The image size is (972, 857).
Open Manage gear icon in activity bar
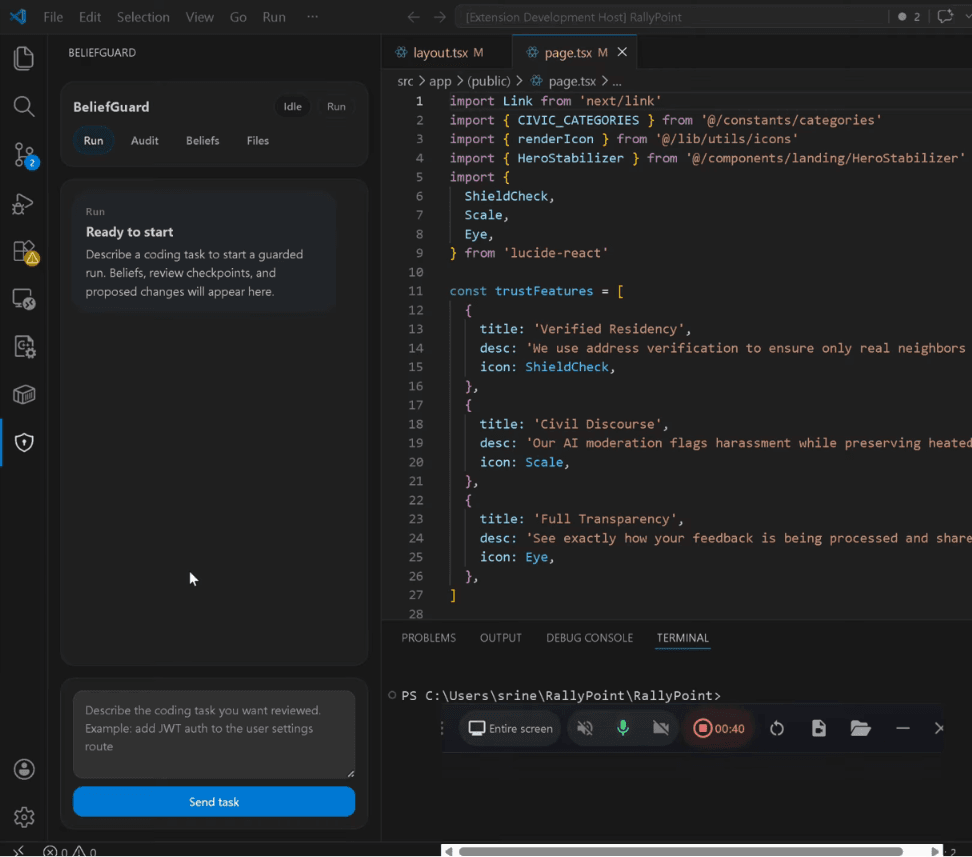(x=24, y=817)
